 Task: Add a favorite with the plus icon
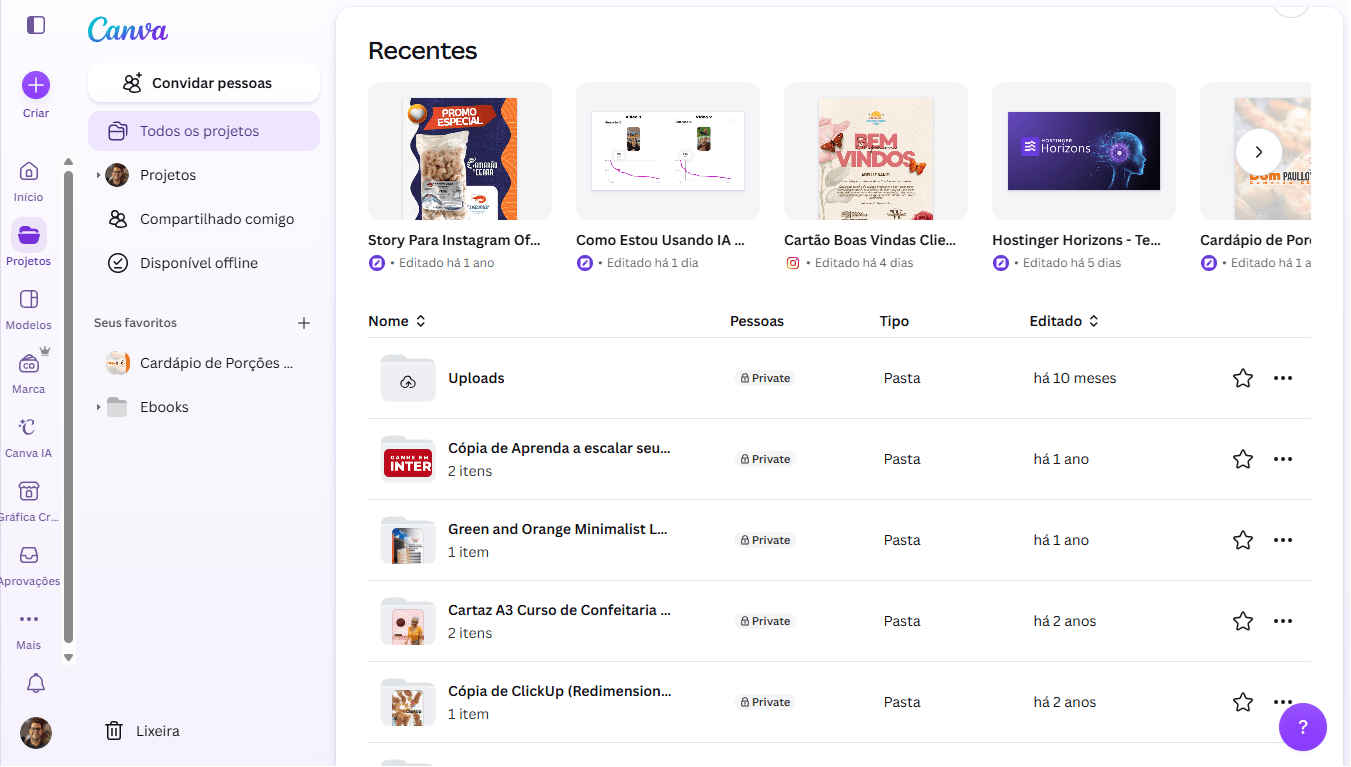click(304, 323)
